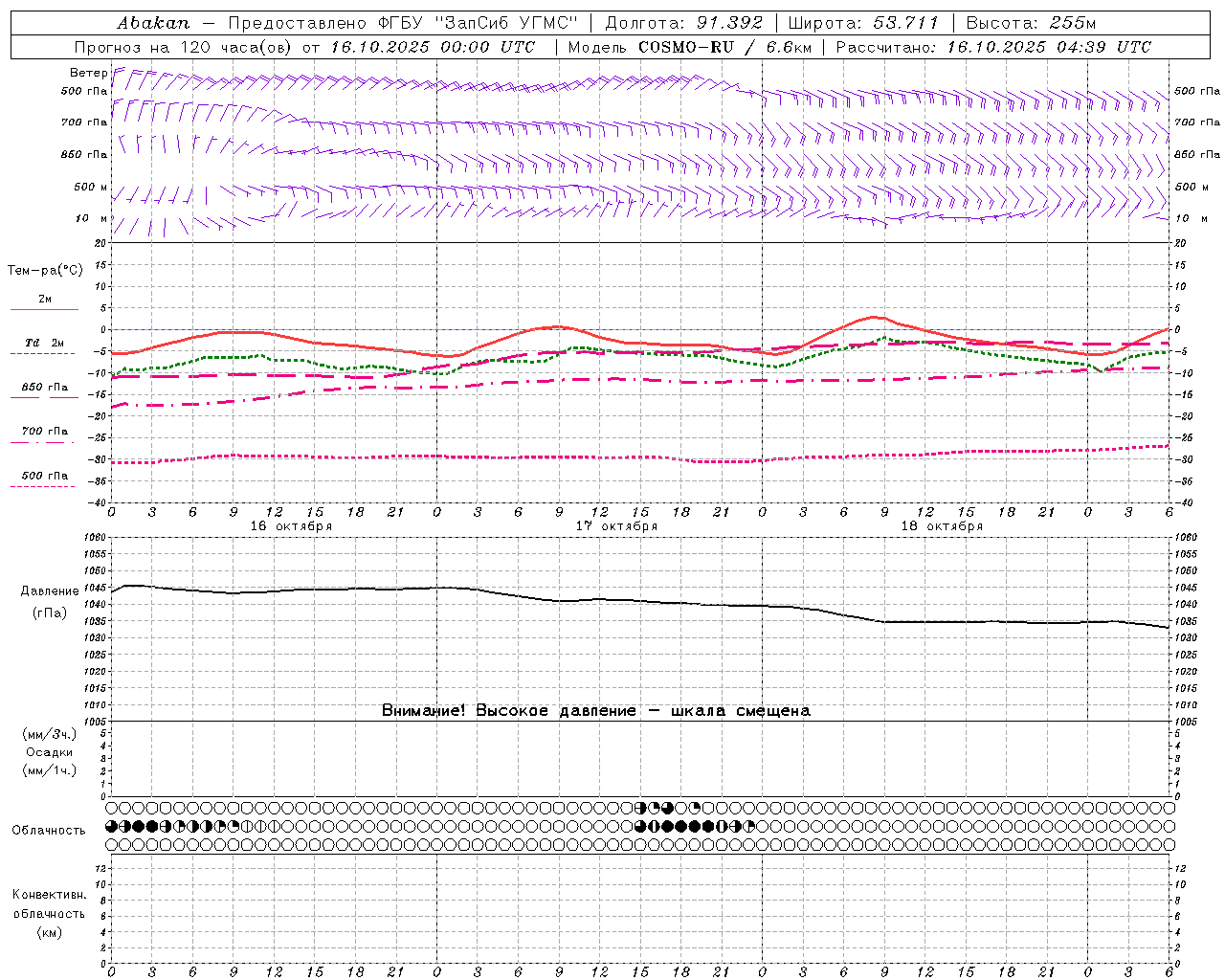The height and width of the screenshot is (980, 1225).
Task: Click the "Осадки" precipitation label
Action: tap(49, 752)
